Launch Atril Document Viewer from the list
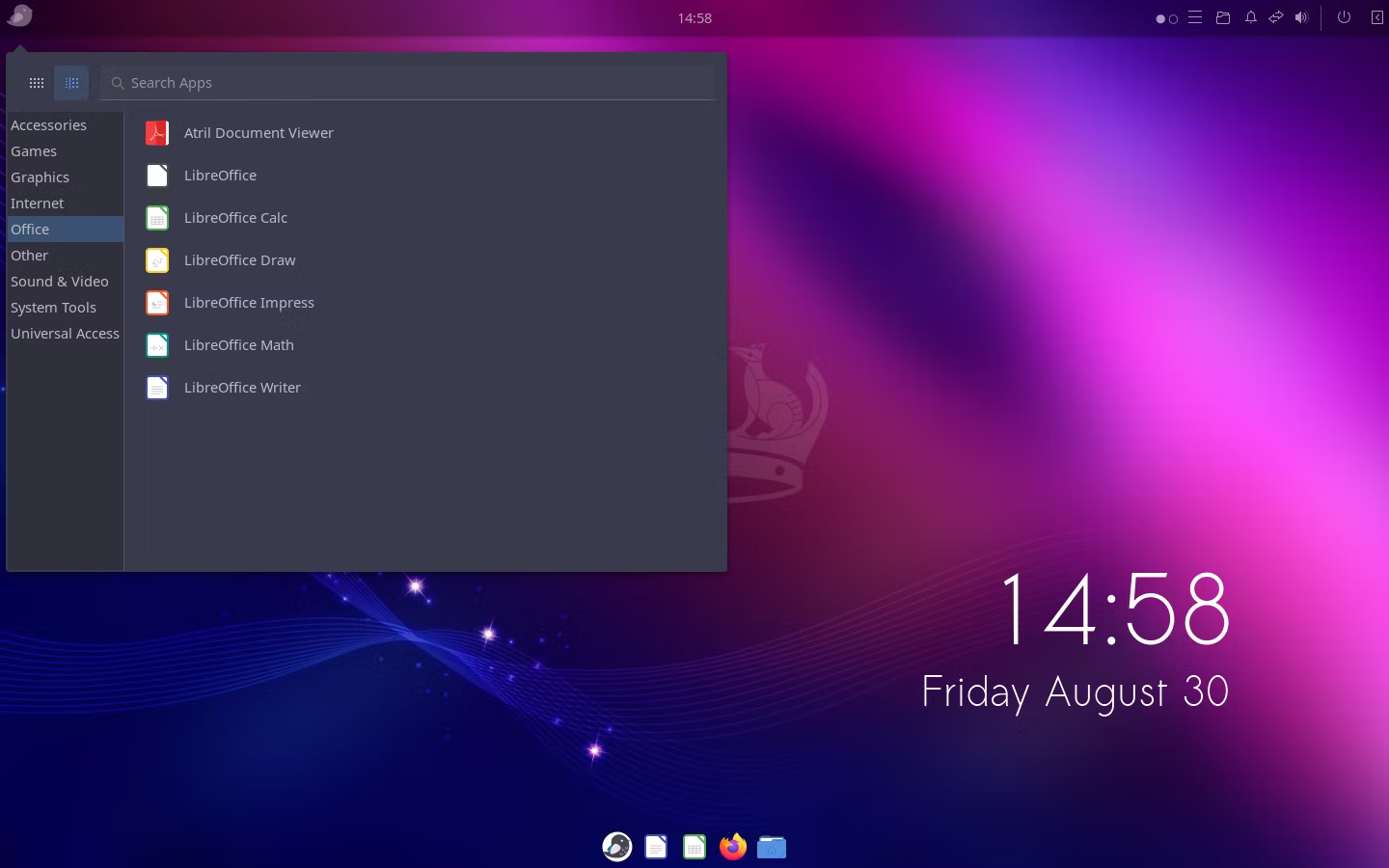Viewport: 1389px width, 868px height. (x=258, y=133)
